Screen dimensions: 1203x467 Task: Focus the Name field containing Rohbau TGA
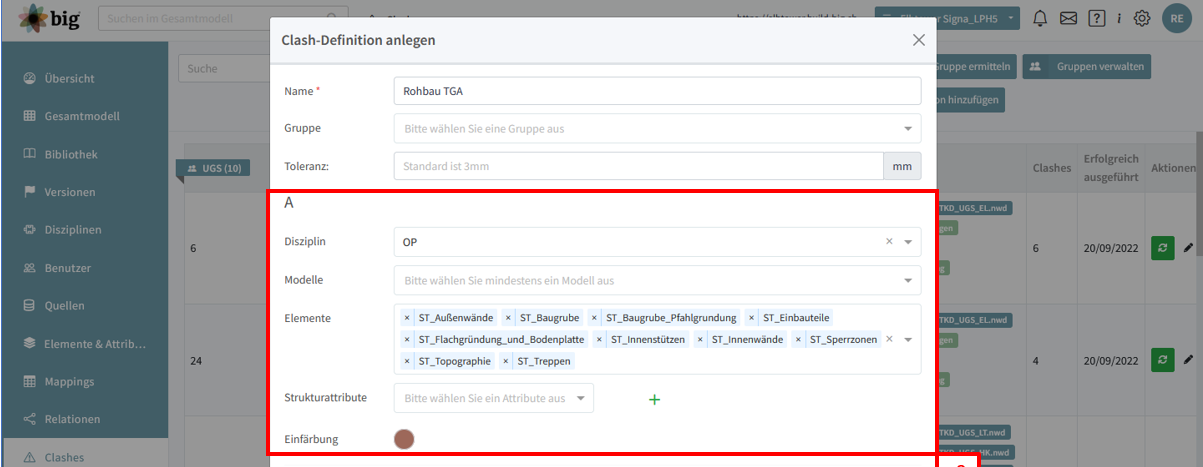pyautogui.click(x=657, y=90)
